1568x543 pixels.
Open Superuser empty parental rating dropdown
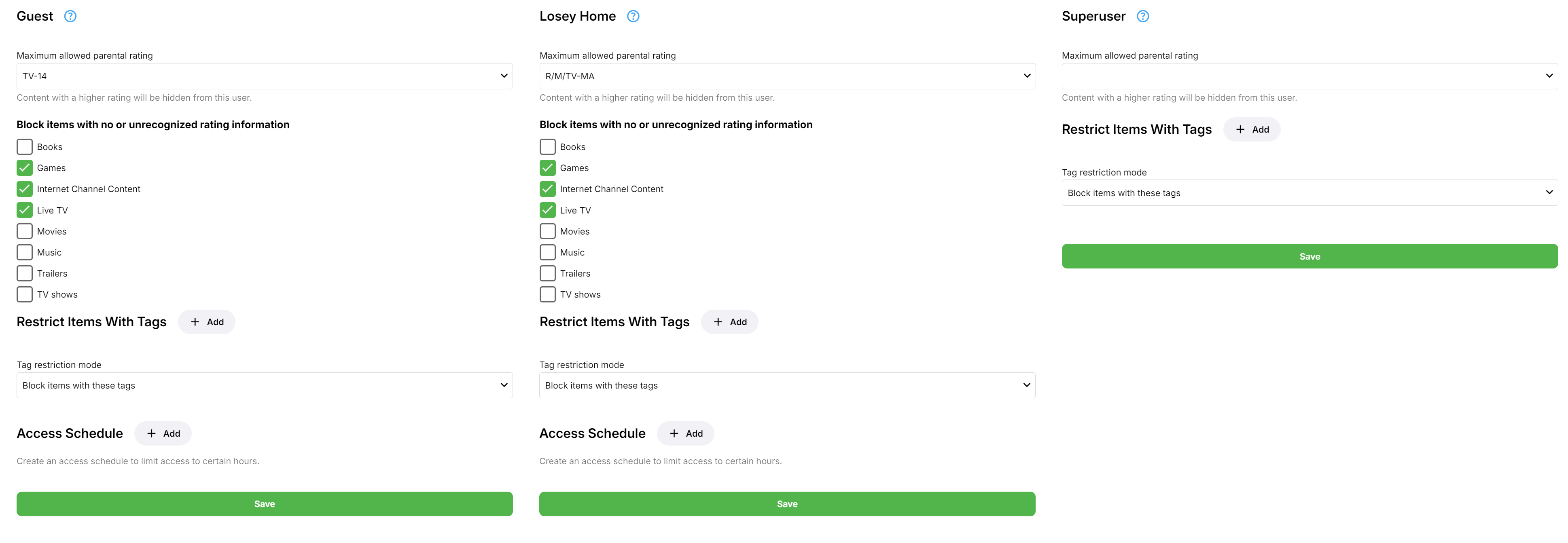1309,76
